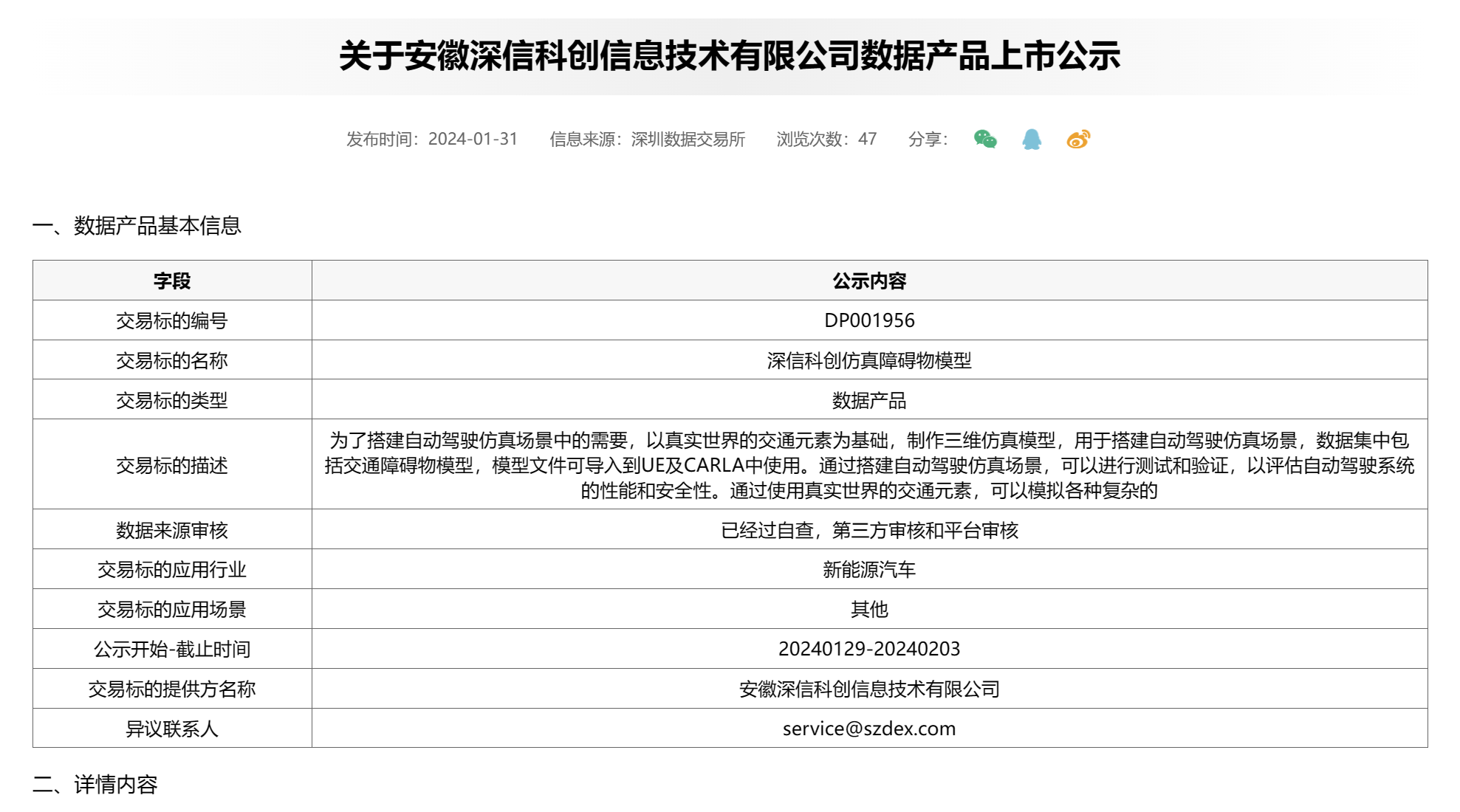This screenshot has width=1460, height=812.
Task: Click the 交易标的提供方名称 field cell
Action: pos(172,689)
